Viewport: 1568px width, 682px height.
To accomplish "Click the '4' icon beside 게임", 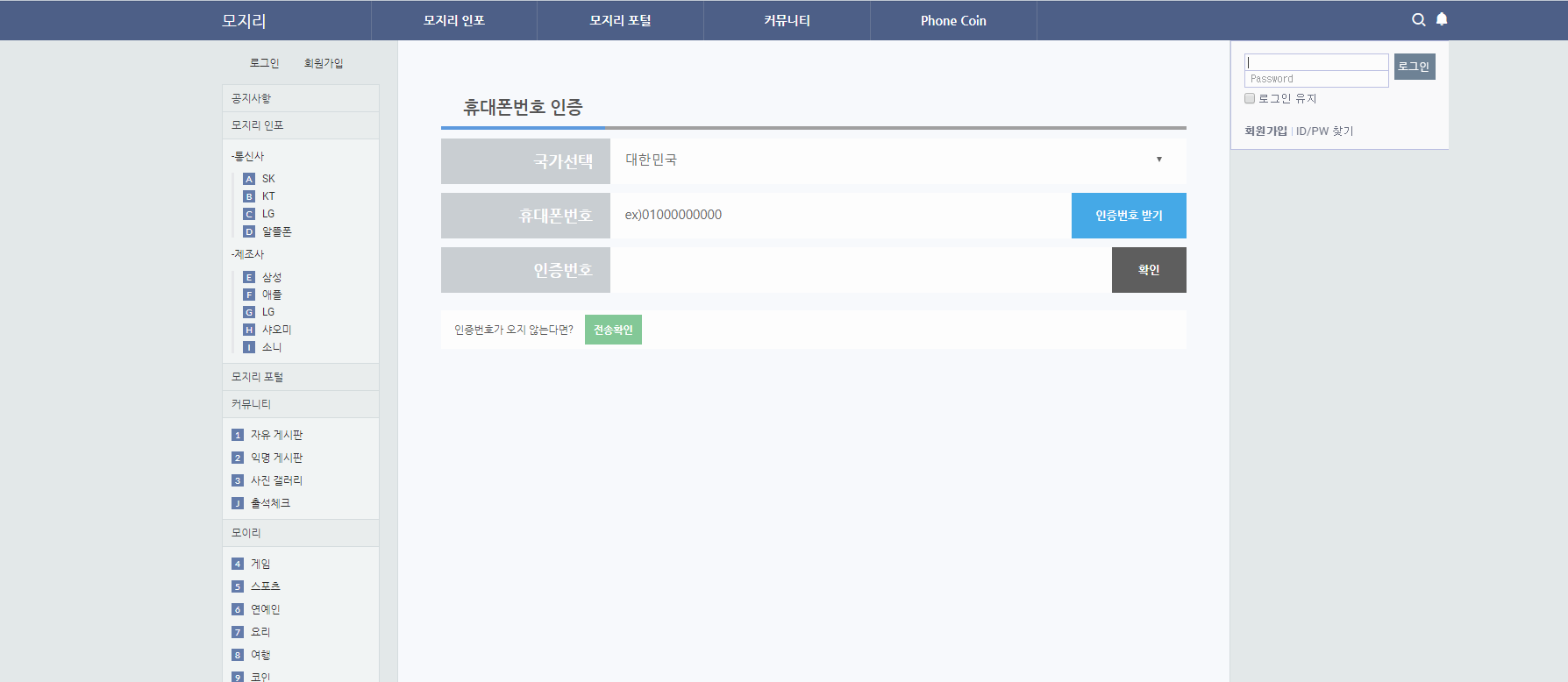I will click(x=238, y=564).
